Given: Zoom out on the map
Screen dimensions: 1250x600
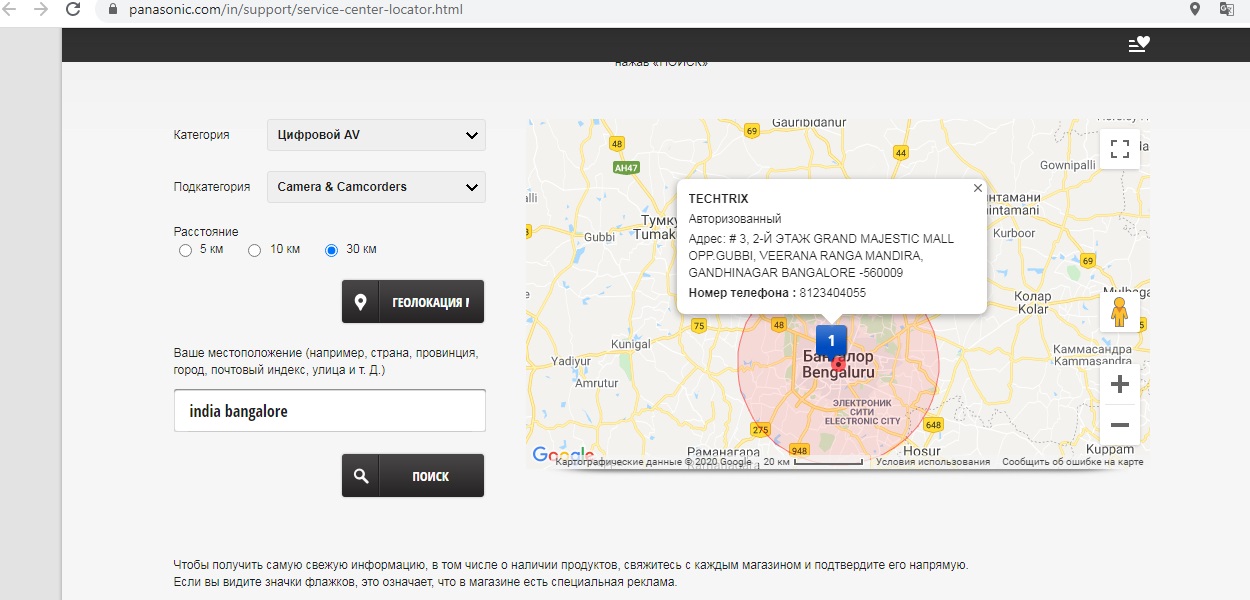Looking at the screenshot, I should pos(1120,425).
